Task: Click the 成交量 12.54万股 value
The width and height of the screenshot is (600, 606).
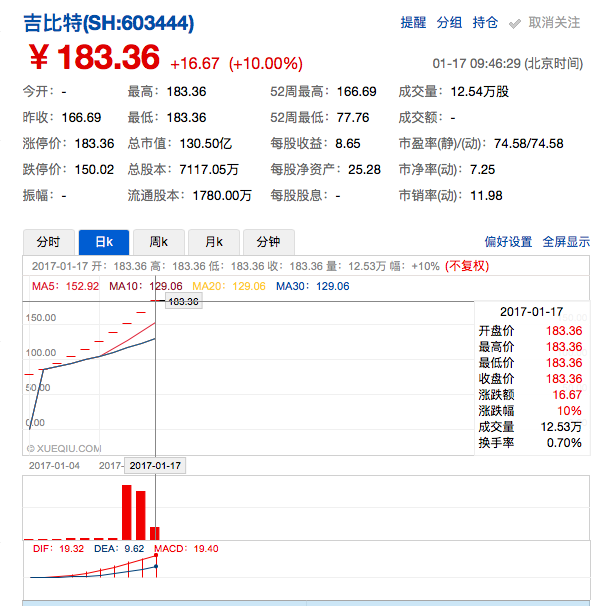Action: 479,92
